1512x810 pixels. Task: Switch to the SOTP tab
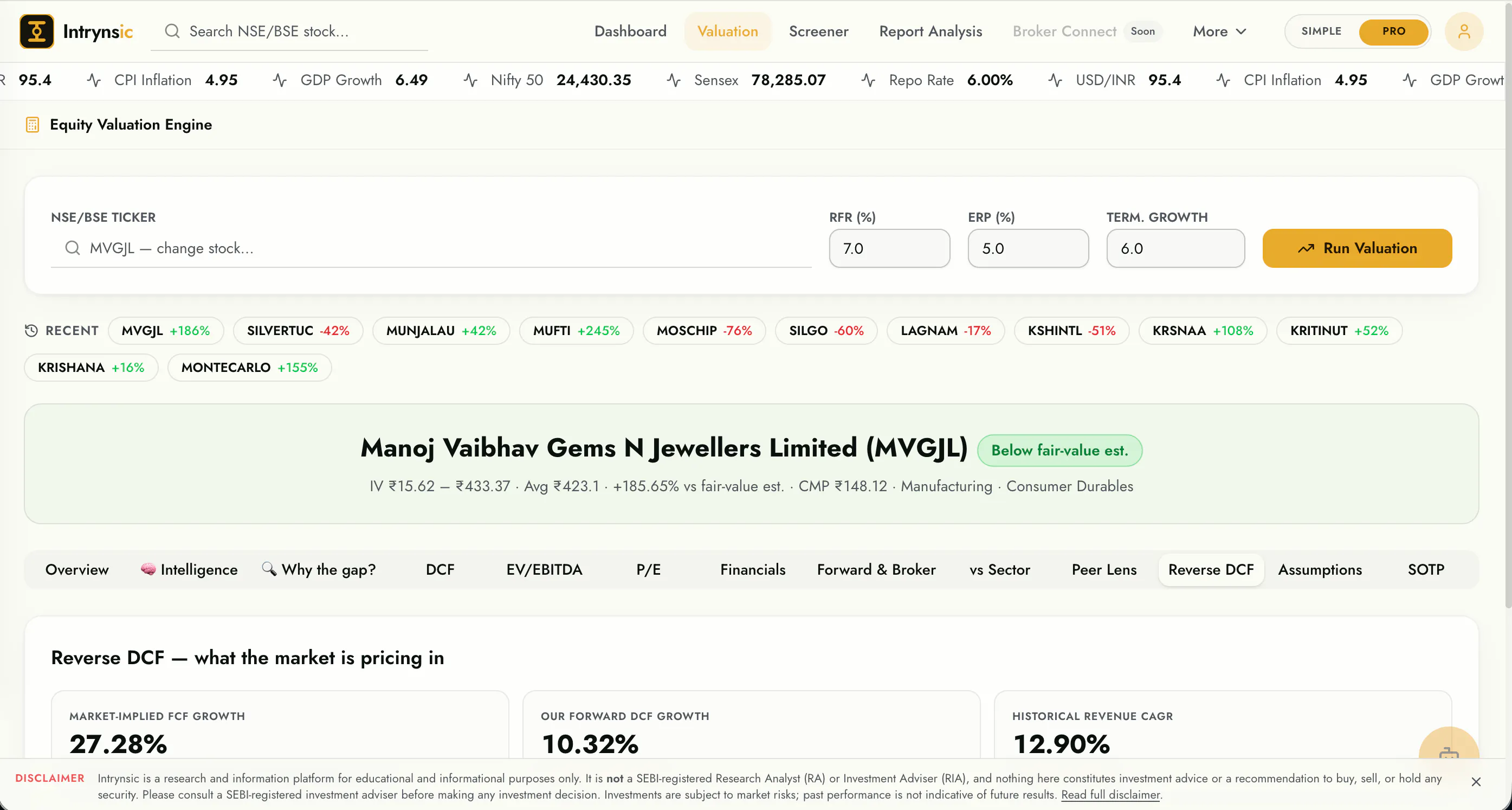click(x=1426, y=570)
